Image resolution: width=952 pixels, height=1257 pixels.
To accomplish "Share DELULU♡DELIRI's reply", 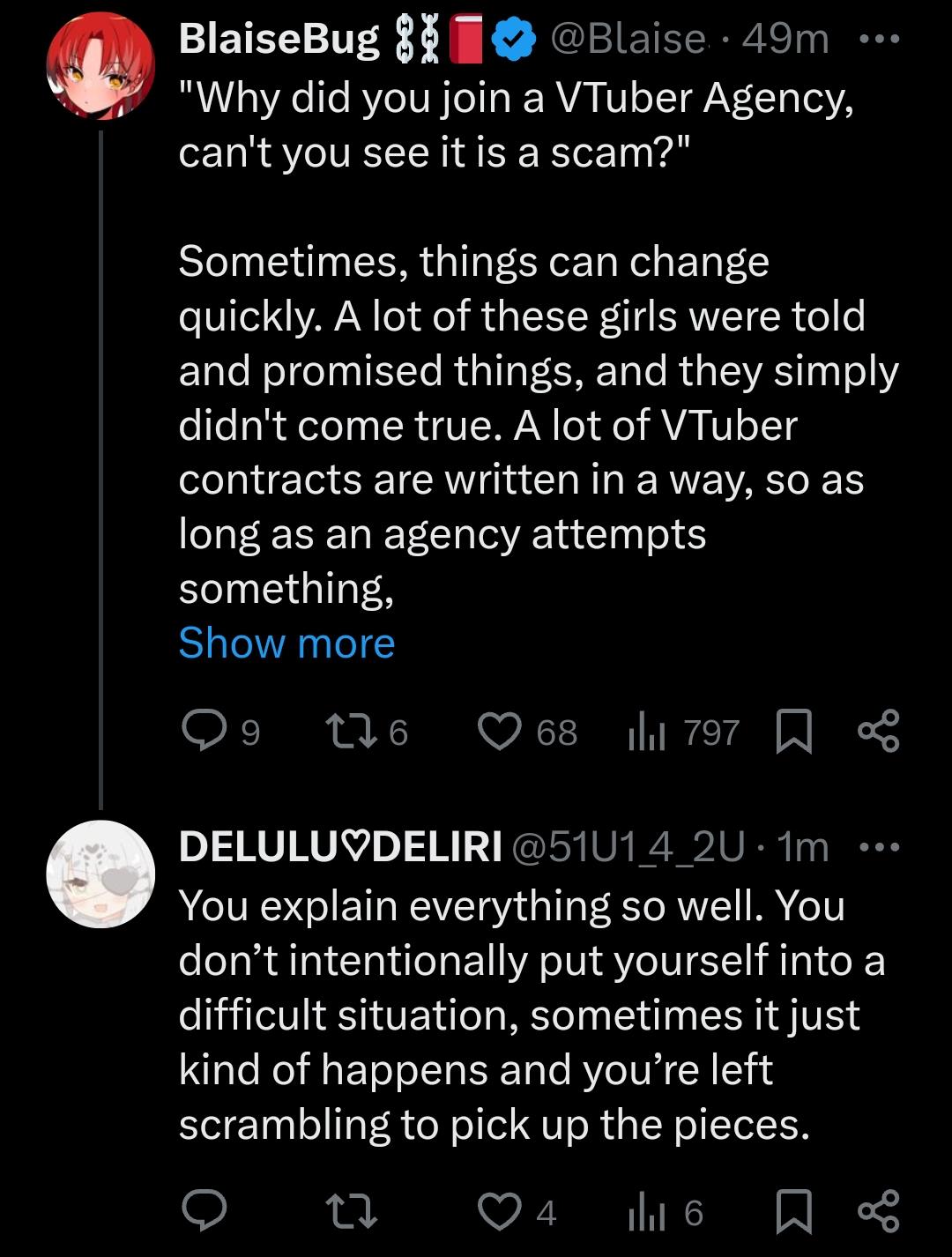I will click(878, 1211).
